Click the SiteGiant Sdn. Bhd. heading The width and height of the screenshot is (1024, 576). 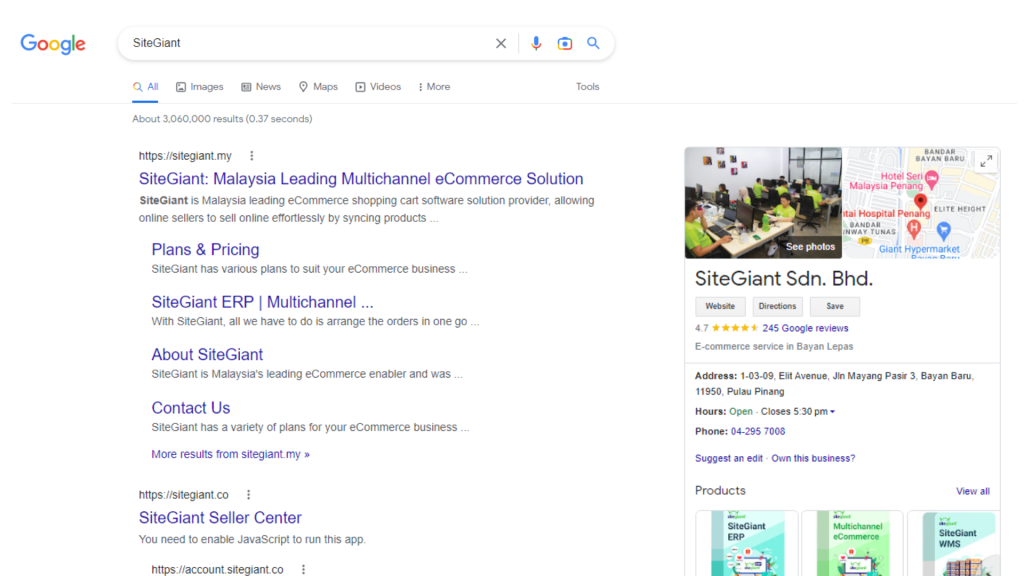(x=784, y=279)
